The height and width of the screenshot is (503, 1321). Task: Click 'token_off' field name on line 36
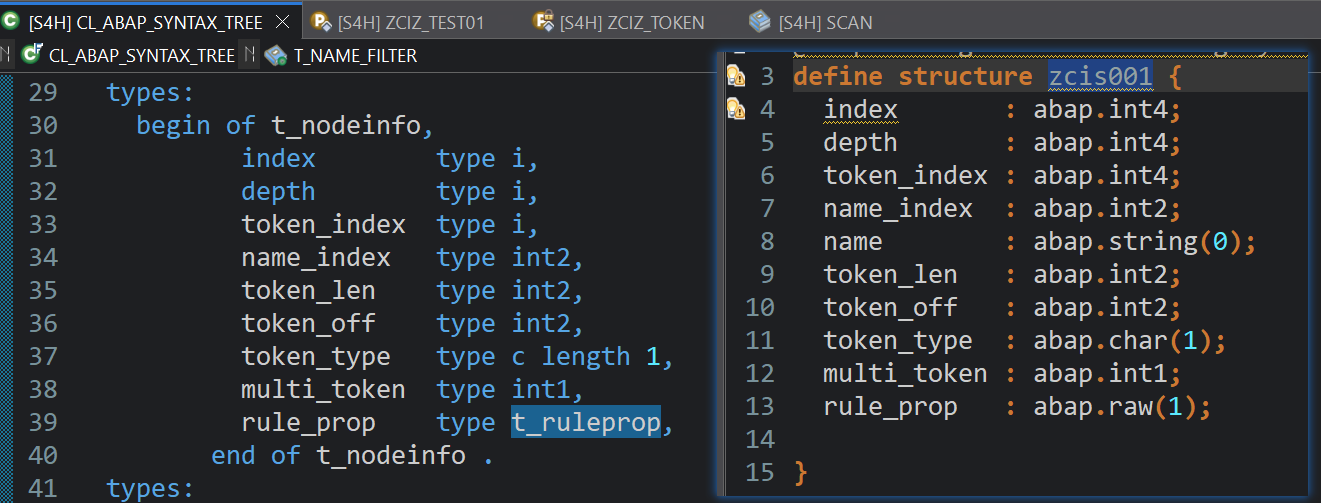pos(308,324)
